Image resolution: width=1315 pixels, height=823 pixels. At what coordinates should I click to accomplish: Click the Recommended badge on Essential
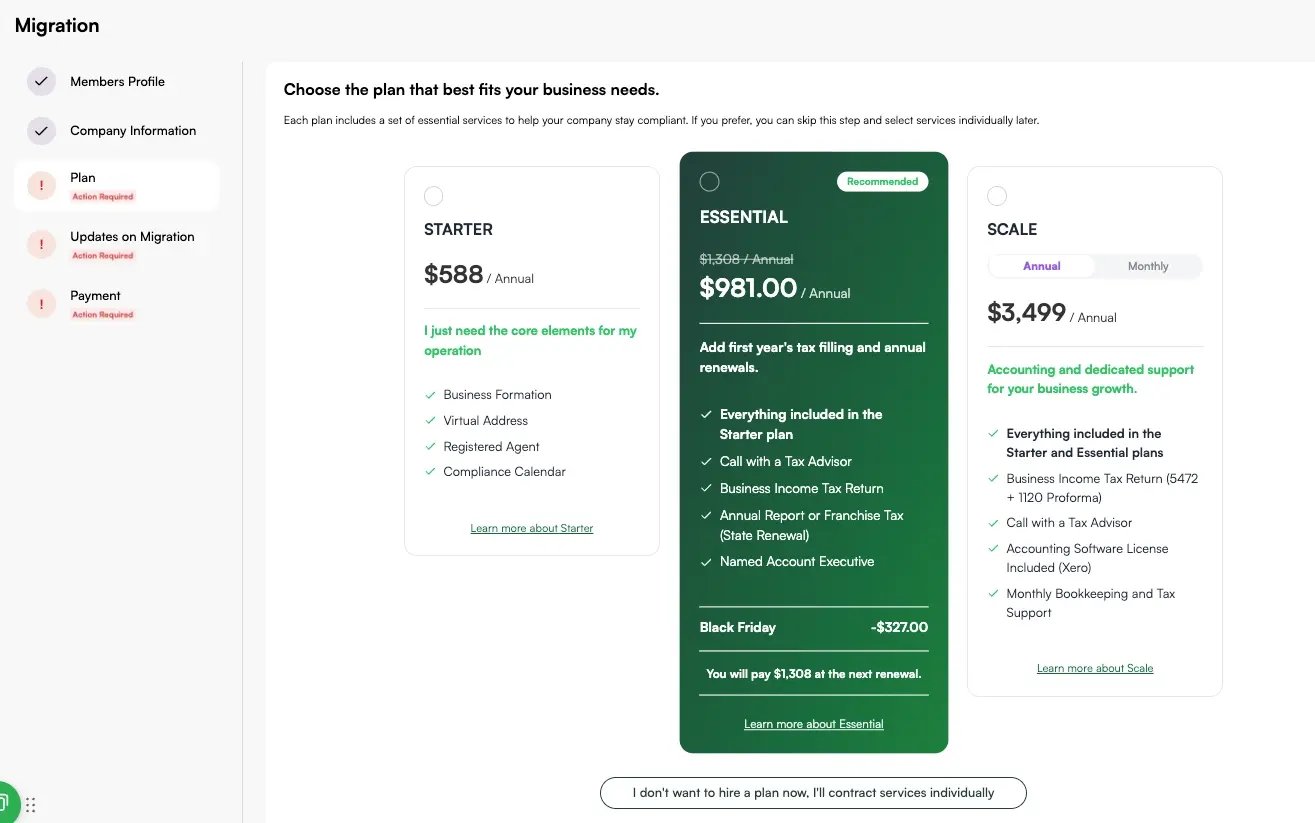(x=882, y=181)
